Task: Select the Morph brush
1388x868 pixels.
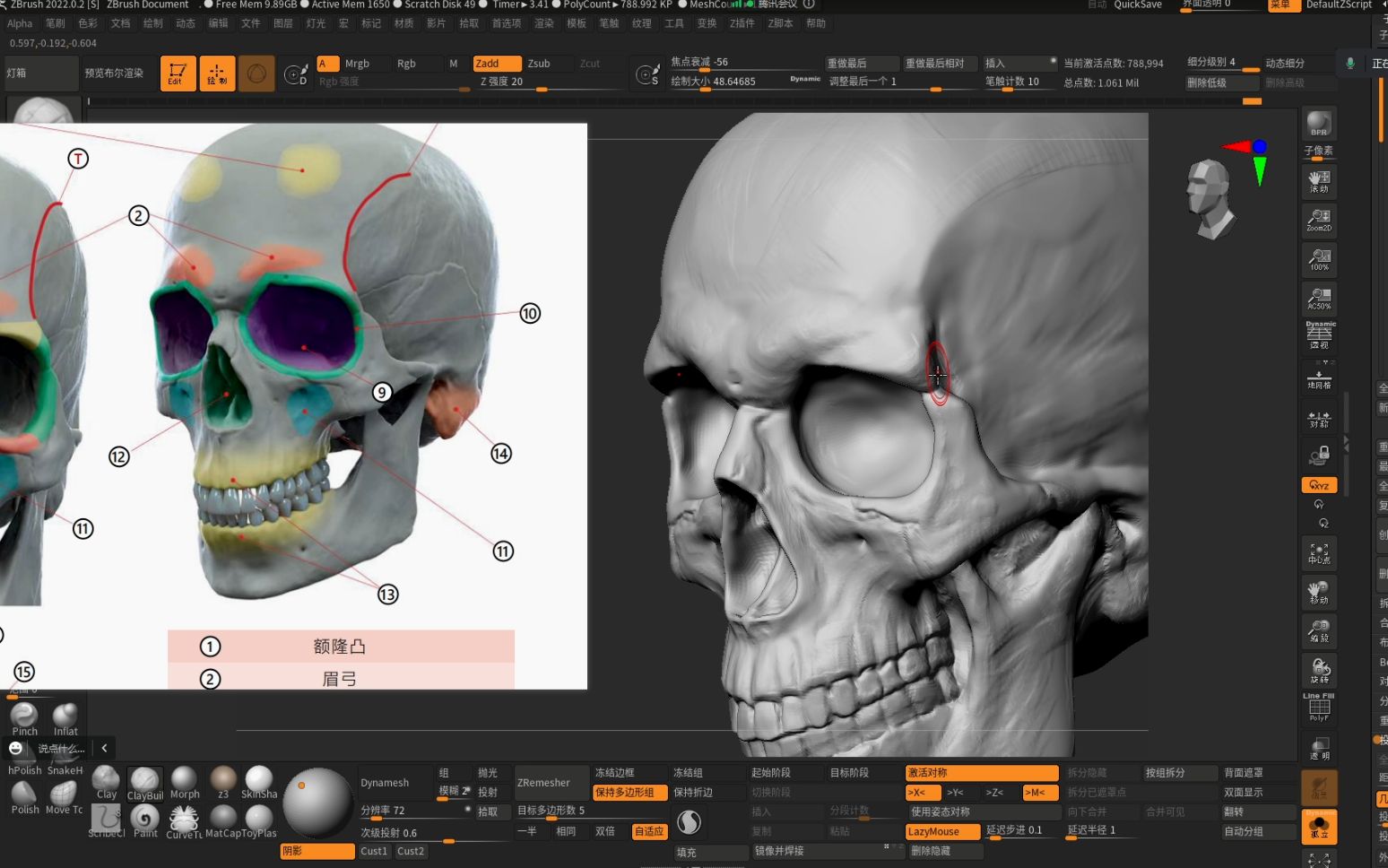Action: click(x=185, y=783)
